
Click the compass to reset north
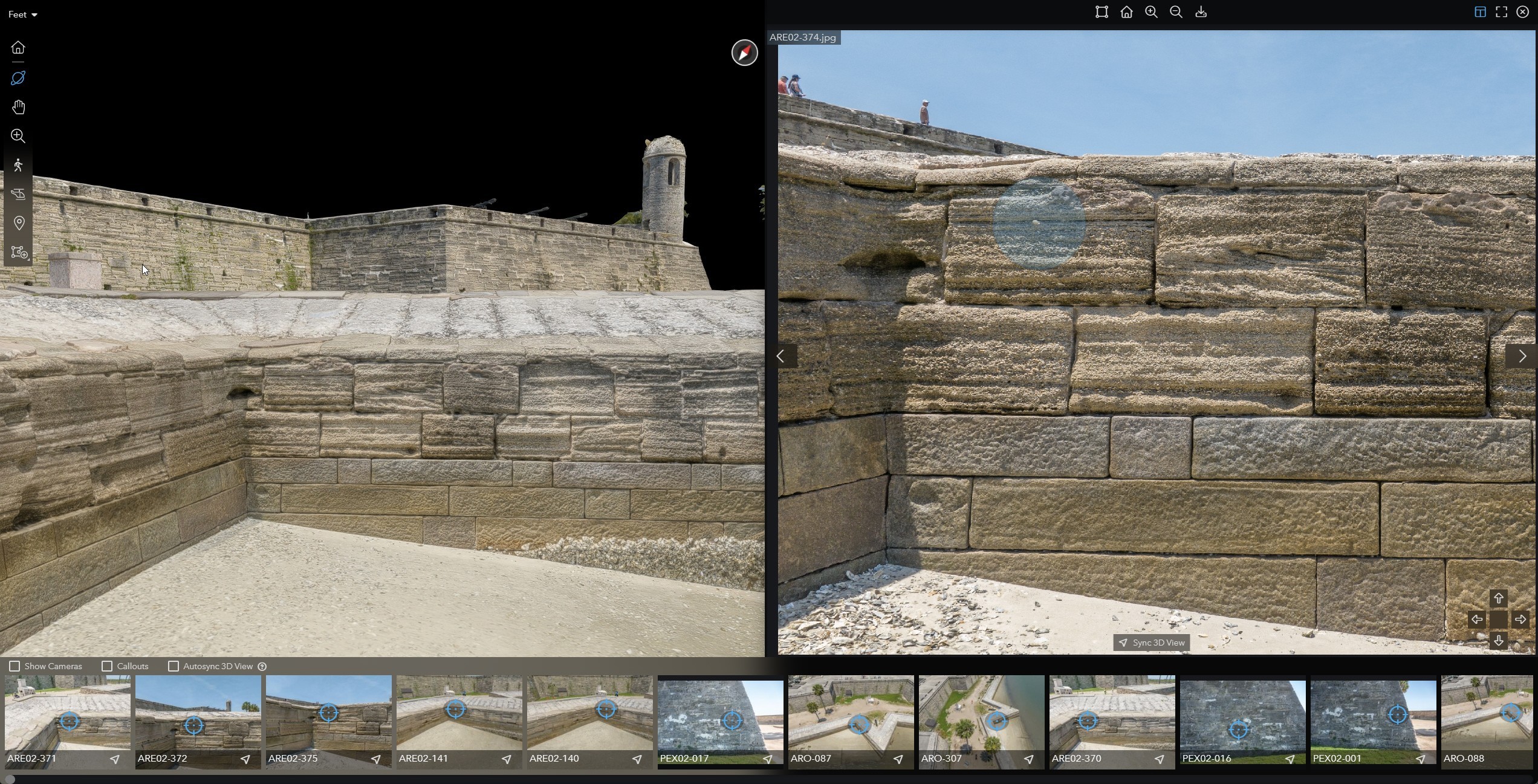744,53
